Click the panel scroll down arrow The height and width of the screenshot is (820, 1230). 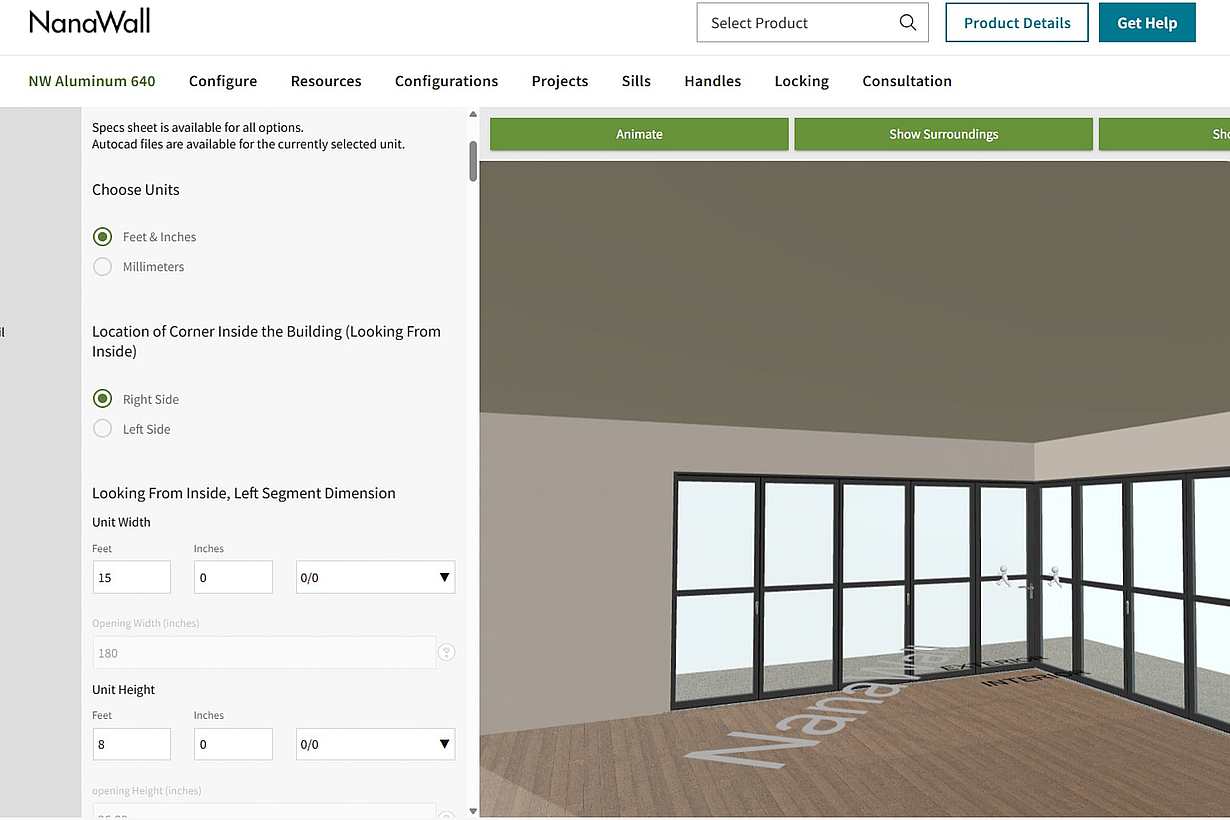point(473,811)
